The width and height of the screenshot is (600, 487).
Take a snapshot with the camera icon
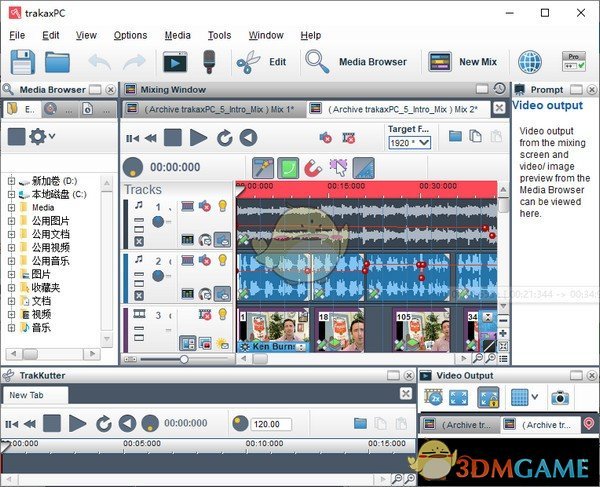(560, 398)
